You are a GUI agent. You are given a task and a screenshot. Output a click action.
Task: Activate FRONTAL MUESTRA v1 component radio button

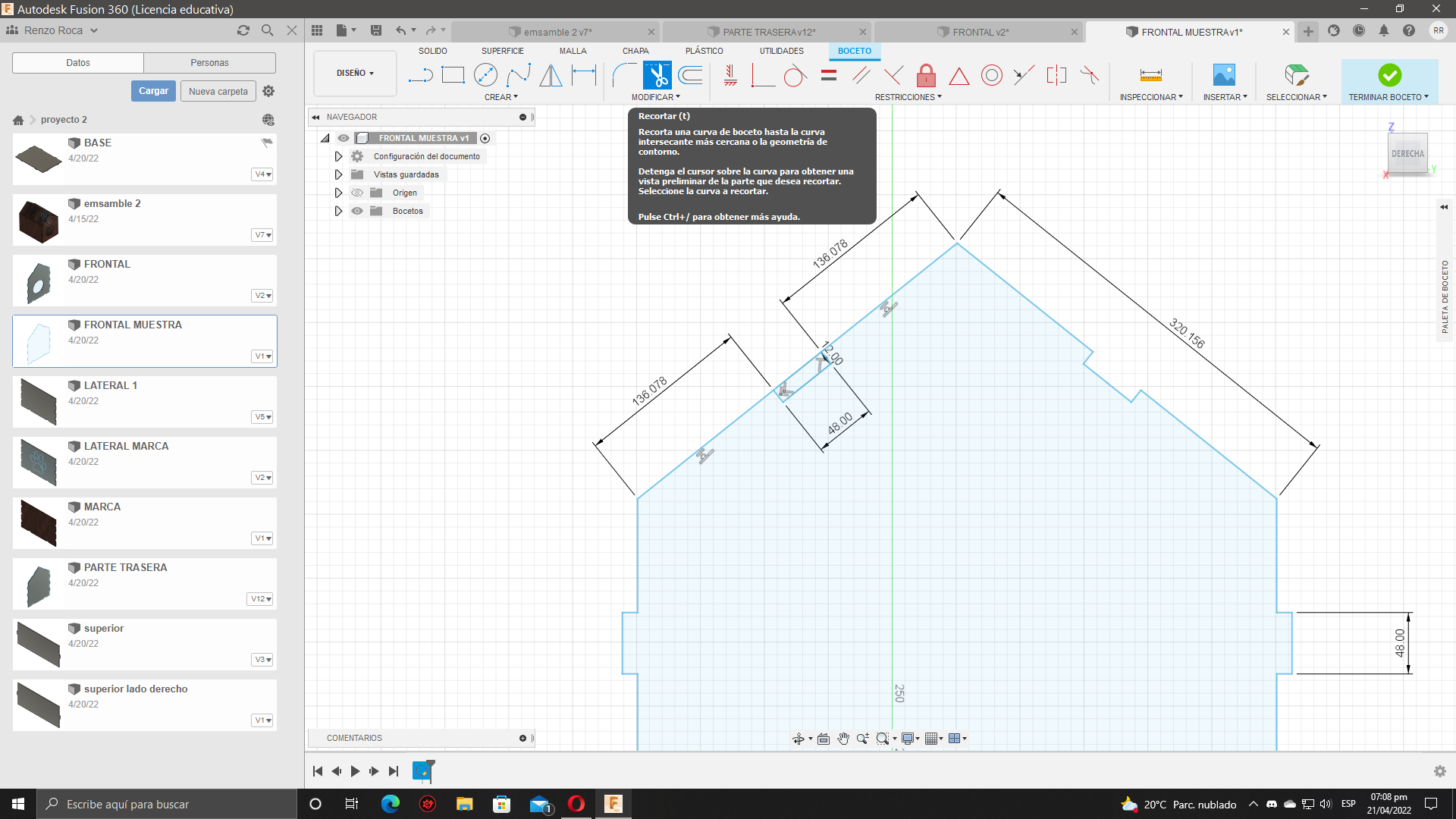point(485,138)
